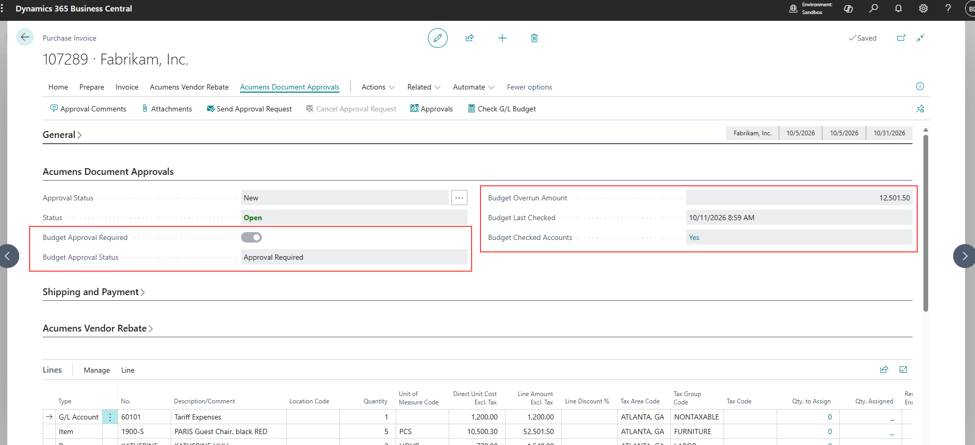The height and width of the screenshot is (445, 975).
Task: Click Budget Overrun Amount value 12,501.50
Action: 799,198
